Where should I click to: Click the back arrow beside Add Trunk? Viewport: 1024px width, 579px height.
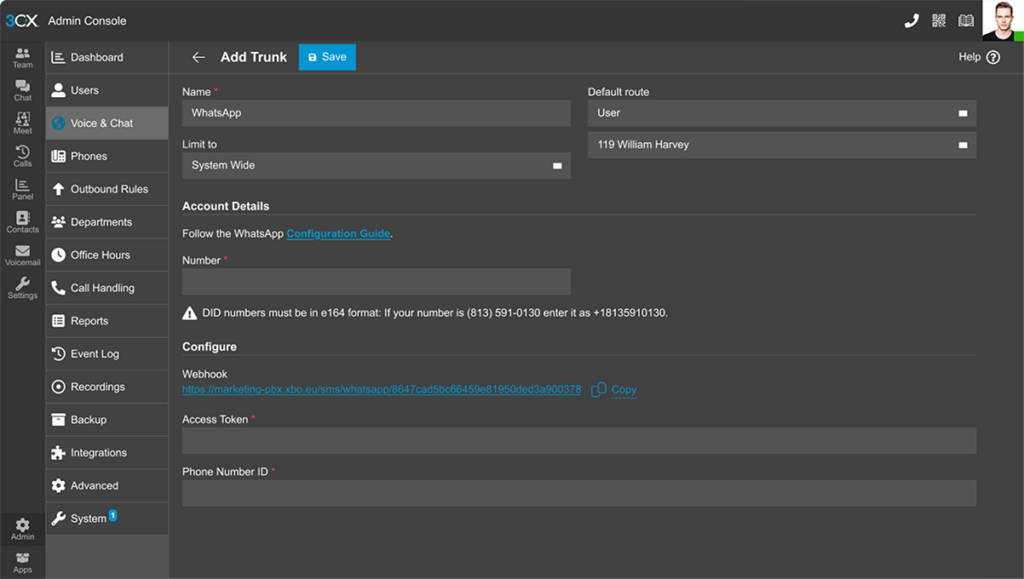198,57
